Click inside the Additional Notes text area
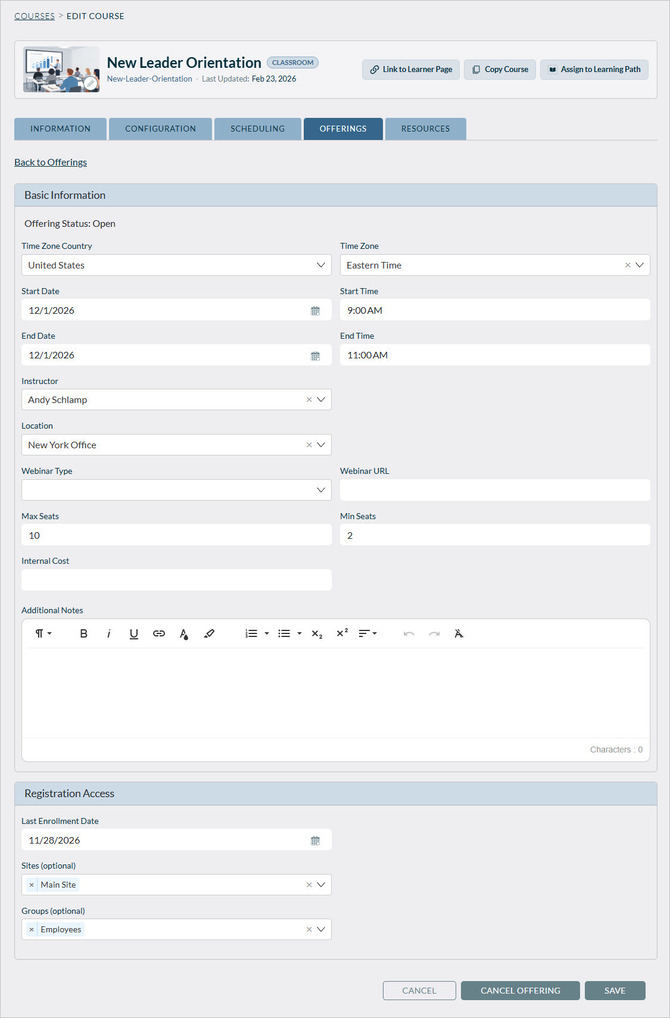The height and width of the screenshot is (1018, 670). [x=336, y=693]
